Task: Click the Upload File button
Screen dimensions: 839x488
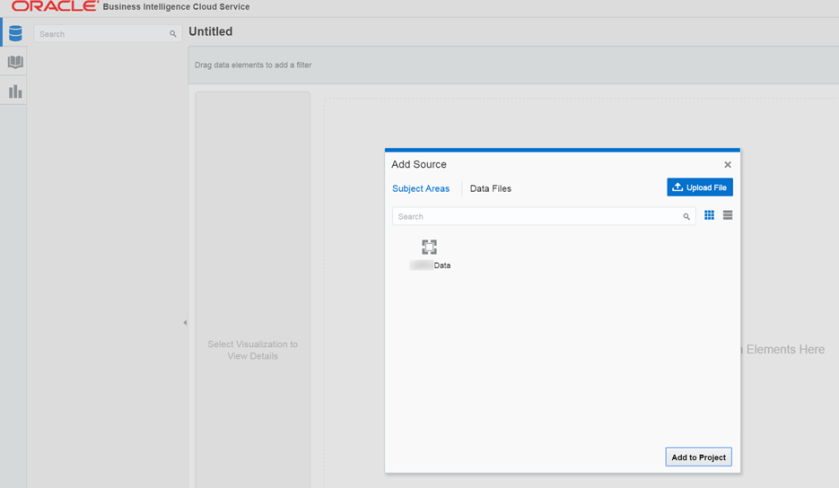Action: tap(699, 187)
